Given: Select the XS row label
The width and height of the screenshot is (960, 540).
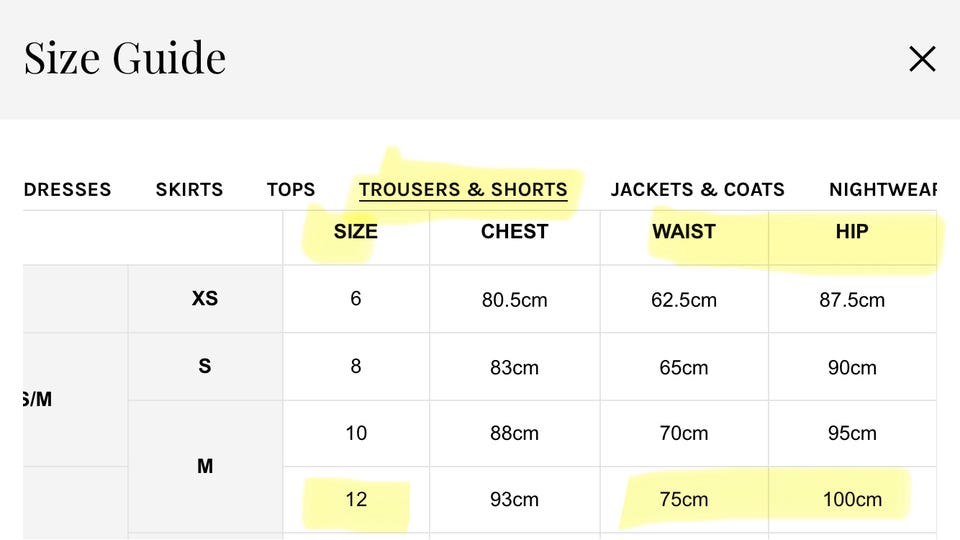Looking at the screenshot, I should click(205, 298).
